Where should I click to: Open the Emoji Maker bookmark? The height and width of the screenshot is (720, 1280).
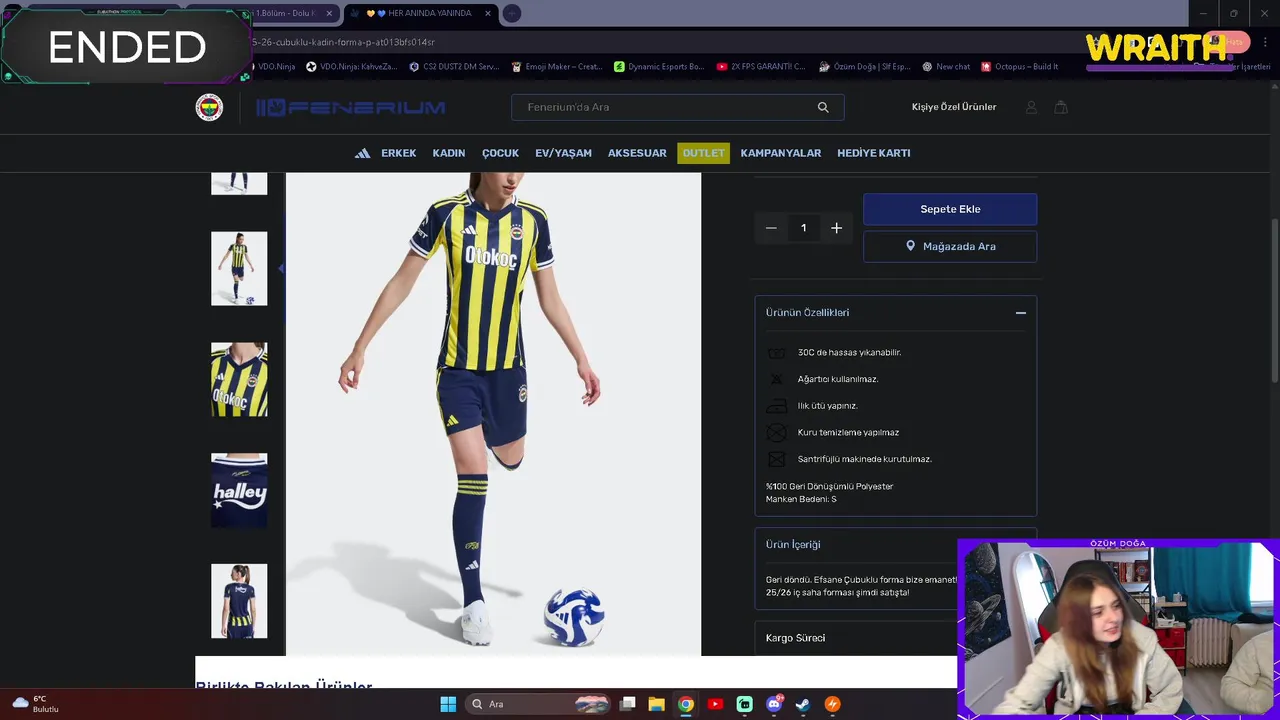555,67
